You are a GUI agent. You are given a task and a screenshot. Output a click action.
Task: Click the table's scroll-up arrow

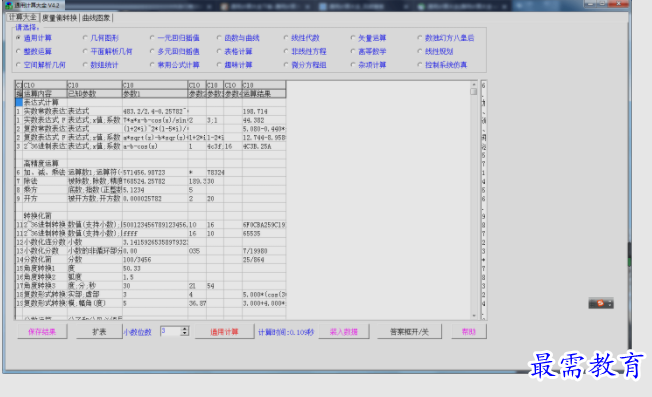tap(474, 84)
